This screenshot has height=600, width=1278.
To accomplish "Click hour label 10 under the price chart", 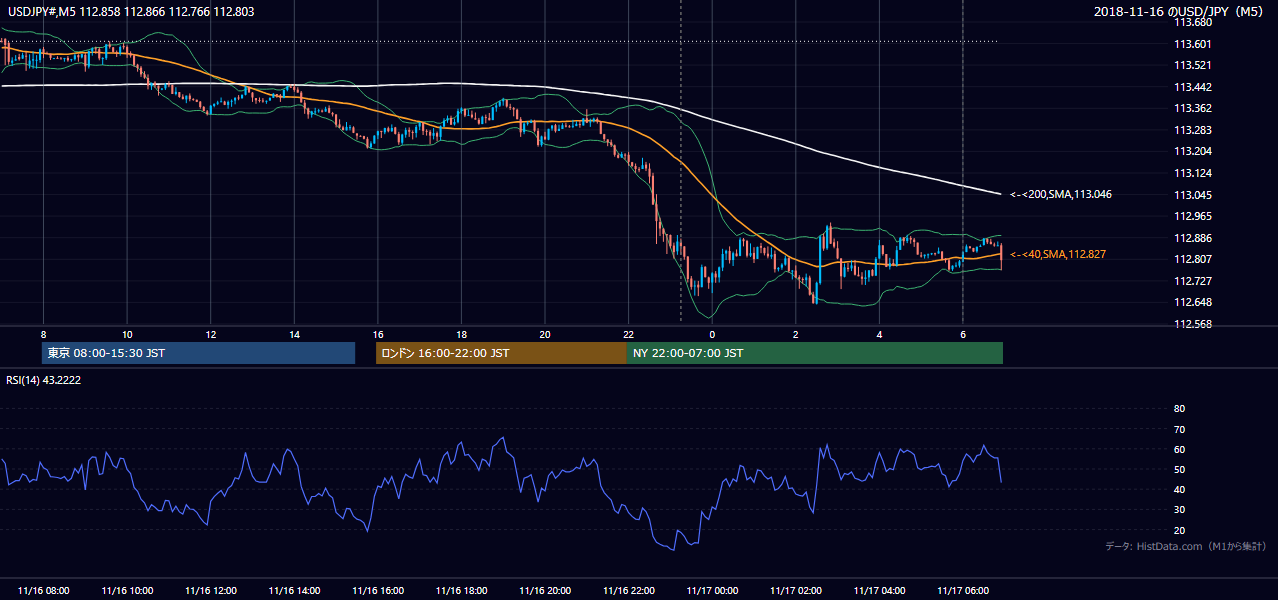I will 127,334.
